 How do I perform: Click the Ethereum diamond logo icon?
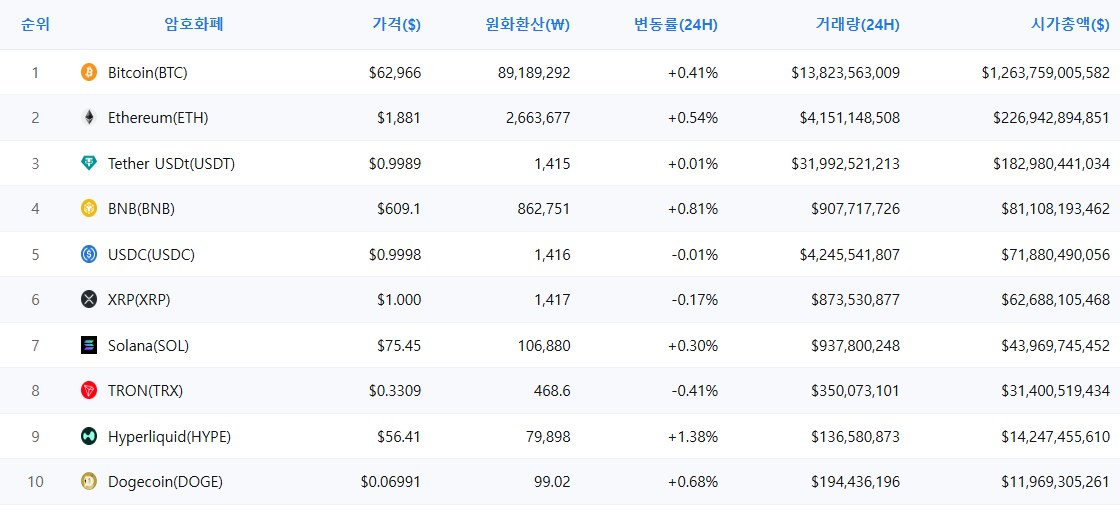(89, 118)
